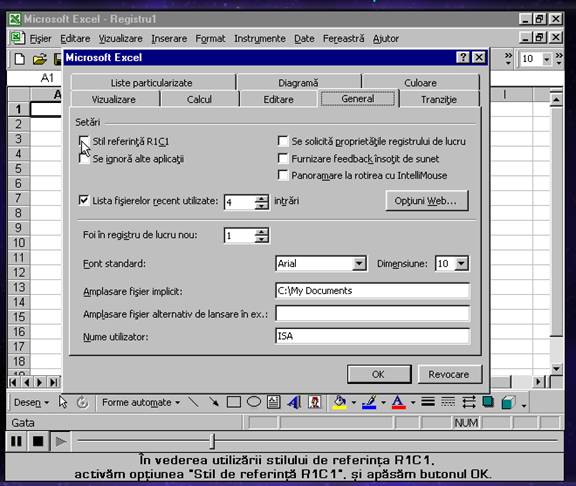This screenshot has width=576, height=486.
Task: Open the Diagramă tab
Action: (298, 83)
